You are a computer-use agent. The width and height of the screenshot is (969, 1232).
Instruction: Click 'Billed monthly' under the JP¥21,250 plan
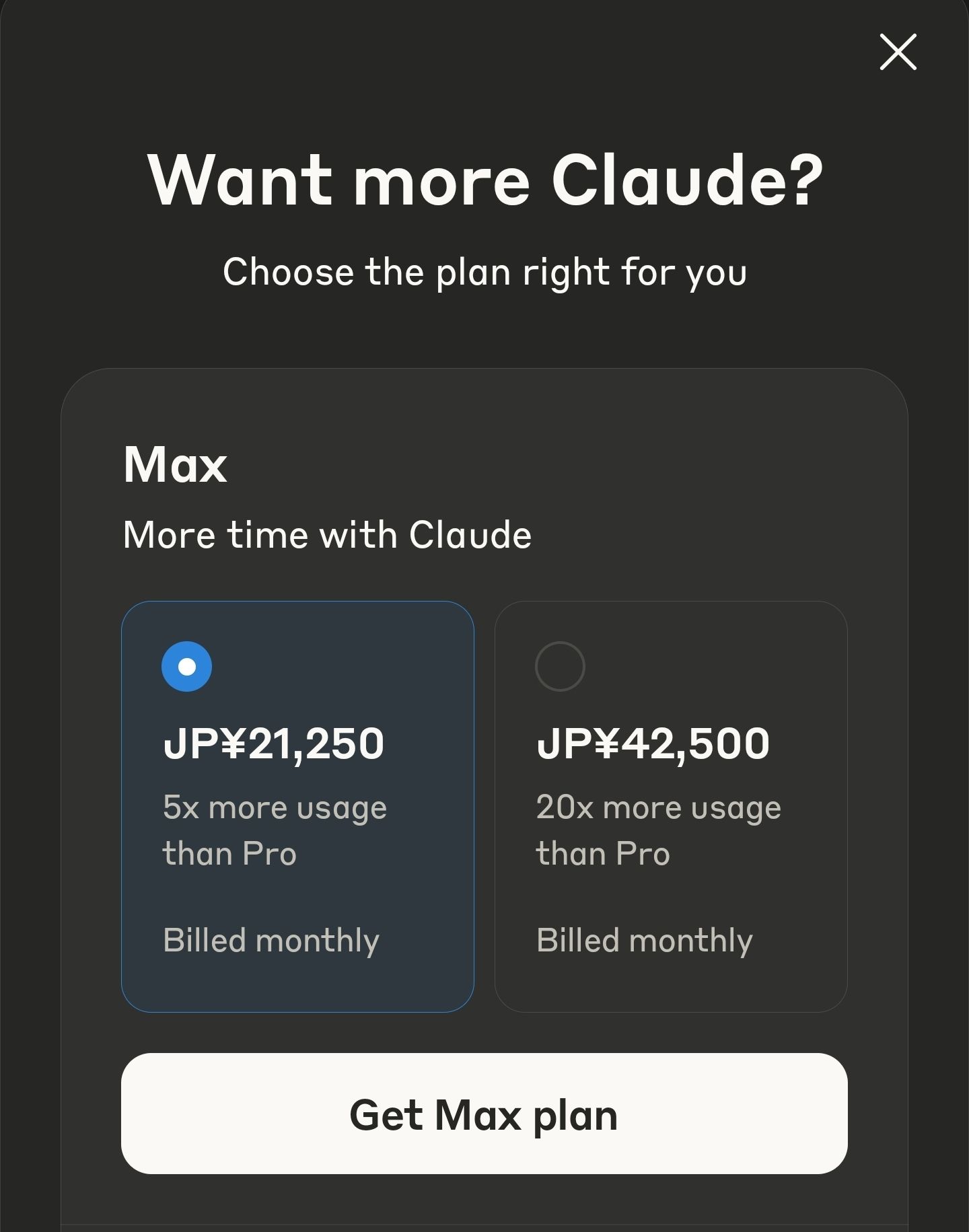pyautogui.click(x=271, y=940)
